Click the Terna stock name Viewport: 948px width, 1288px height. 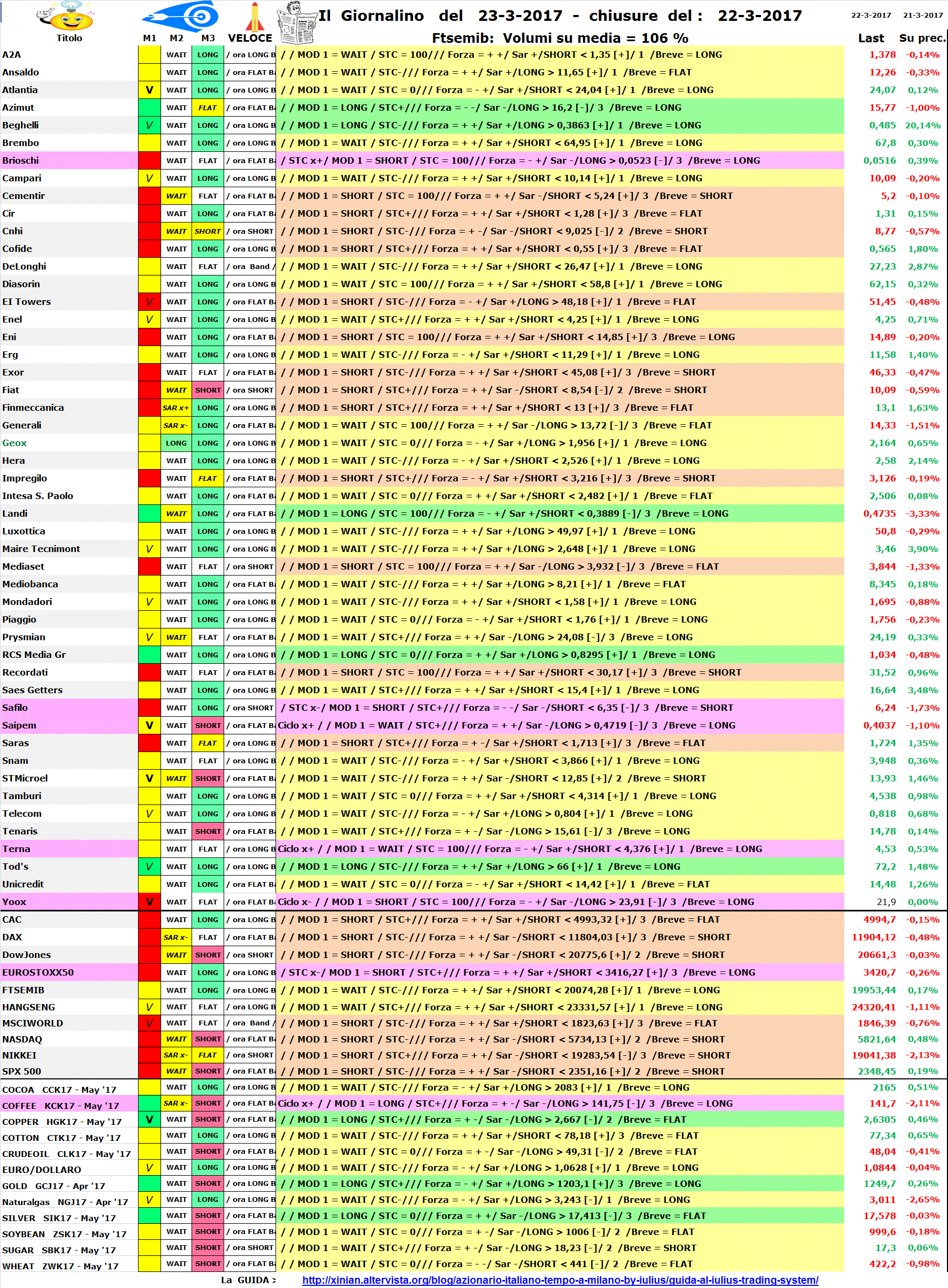16,849
